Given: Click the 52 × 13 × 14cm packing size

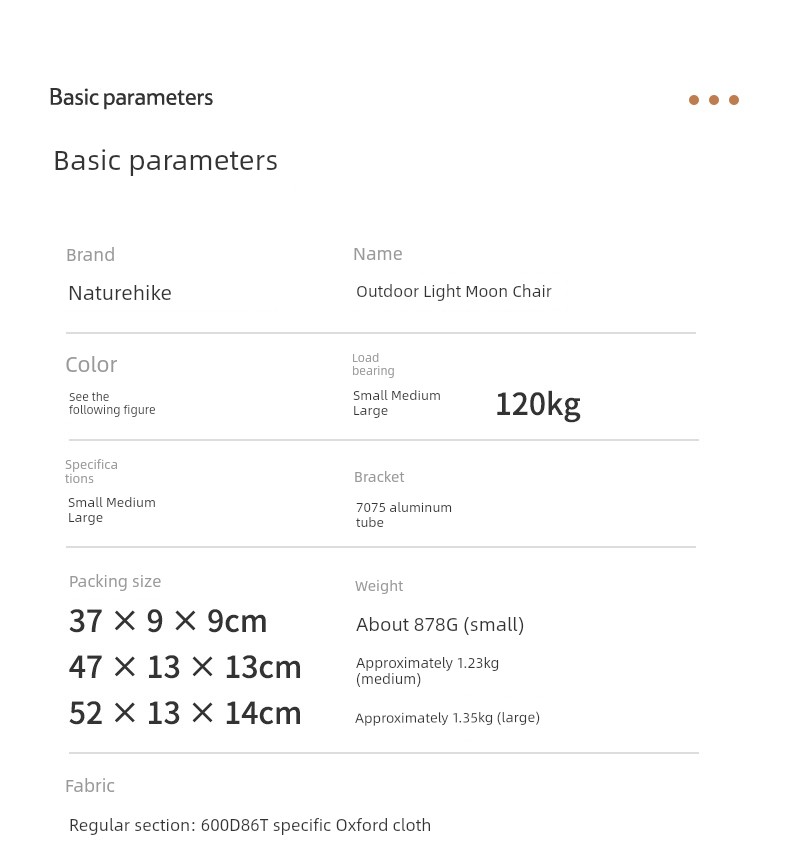Looking at the screenshot, I should point(185,713).
